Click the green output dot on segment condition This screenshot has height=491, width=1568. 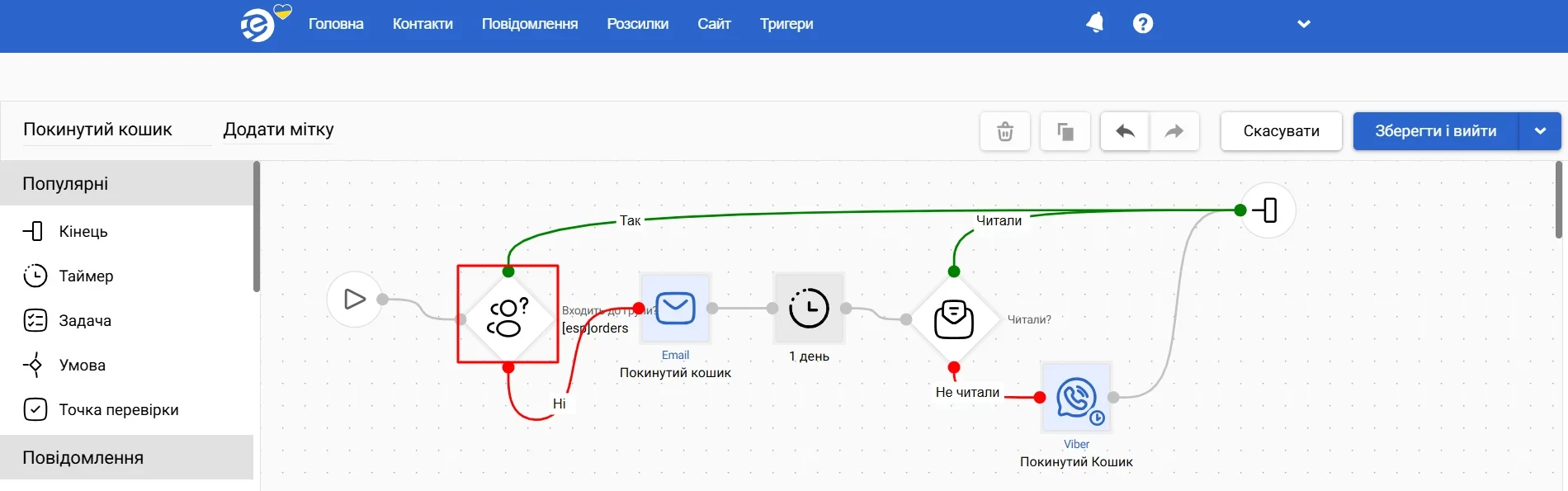pyautogui.click(x=508, y=271)
